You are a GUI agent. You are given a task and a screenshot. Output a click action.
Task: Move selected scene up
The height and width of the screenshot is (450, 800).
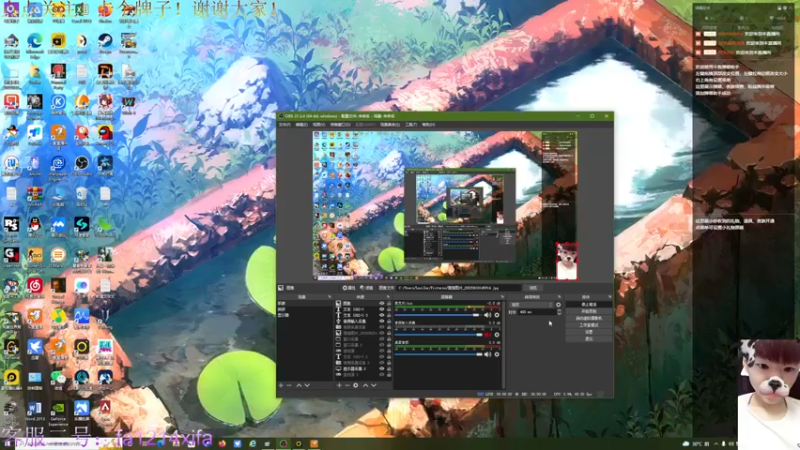tap(299, 385)
